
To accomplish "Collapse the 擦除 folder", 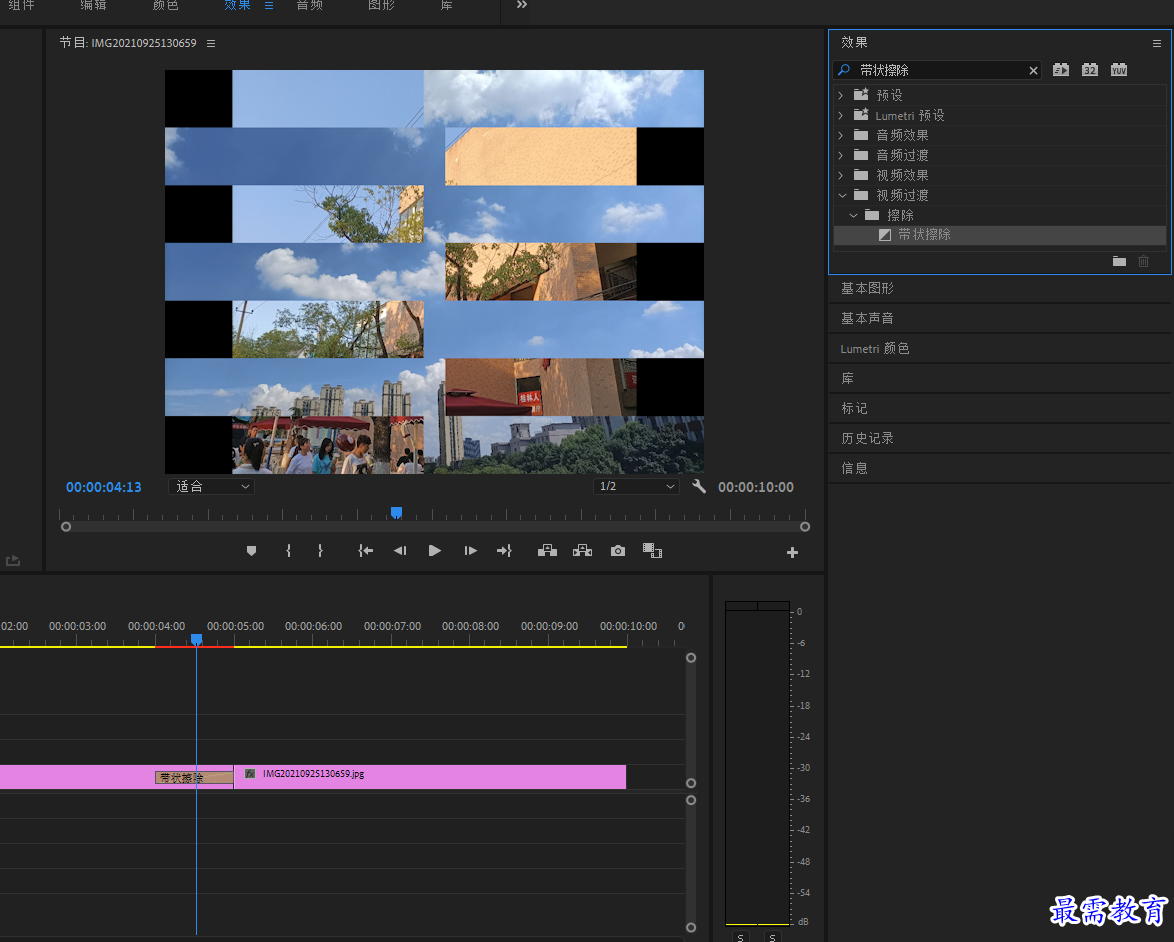I will [x=854, y=216].
